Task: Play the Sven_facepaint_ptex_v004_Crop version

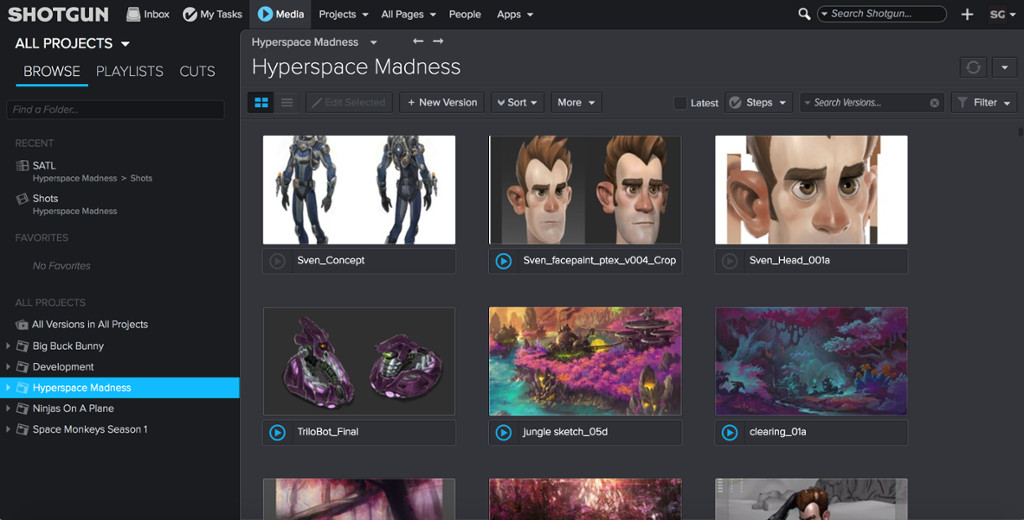Action: [503, 261]
